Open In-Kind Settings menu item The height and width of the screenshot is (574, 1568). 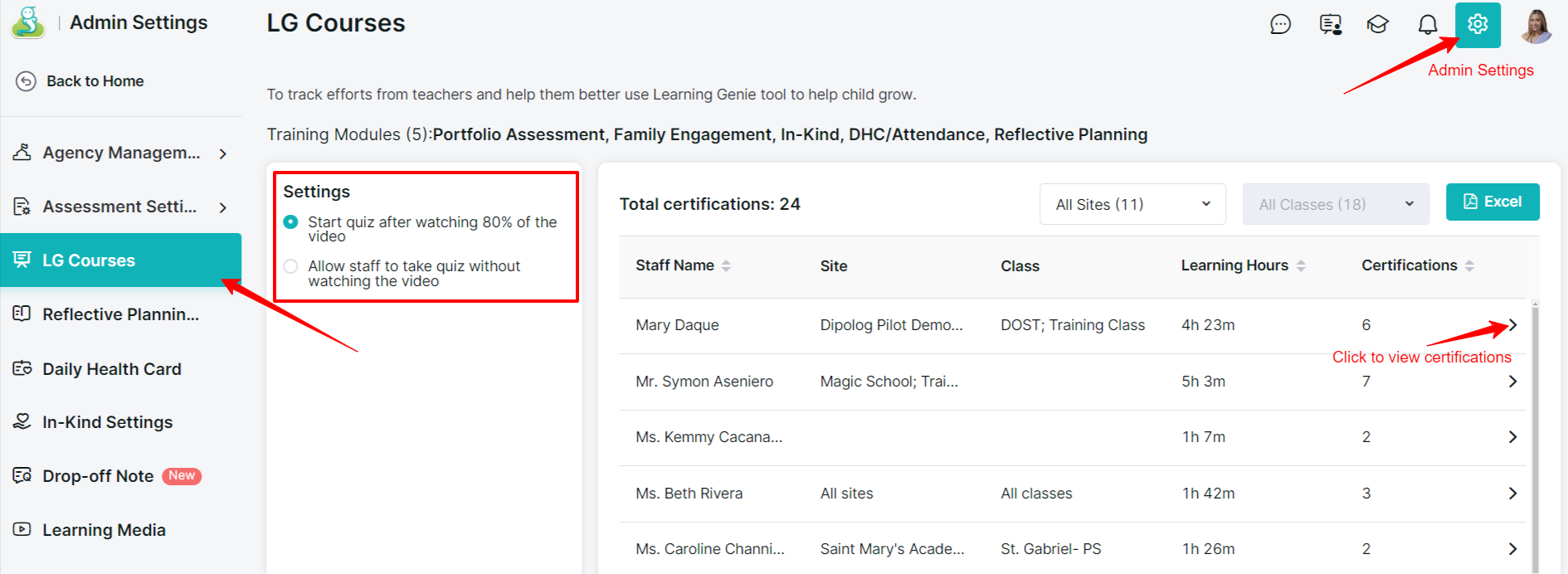point(121,421)
